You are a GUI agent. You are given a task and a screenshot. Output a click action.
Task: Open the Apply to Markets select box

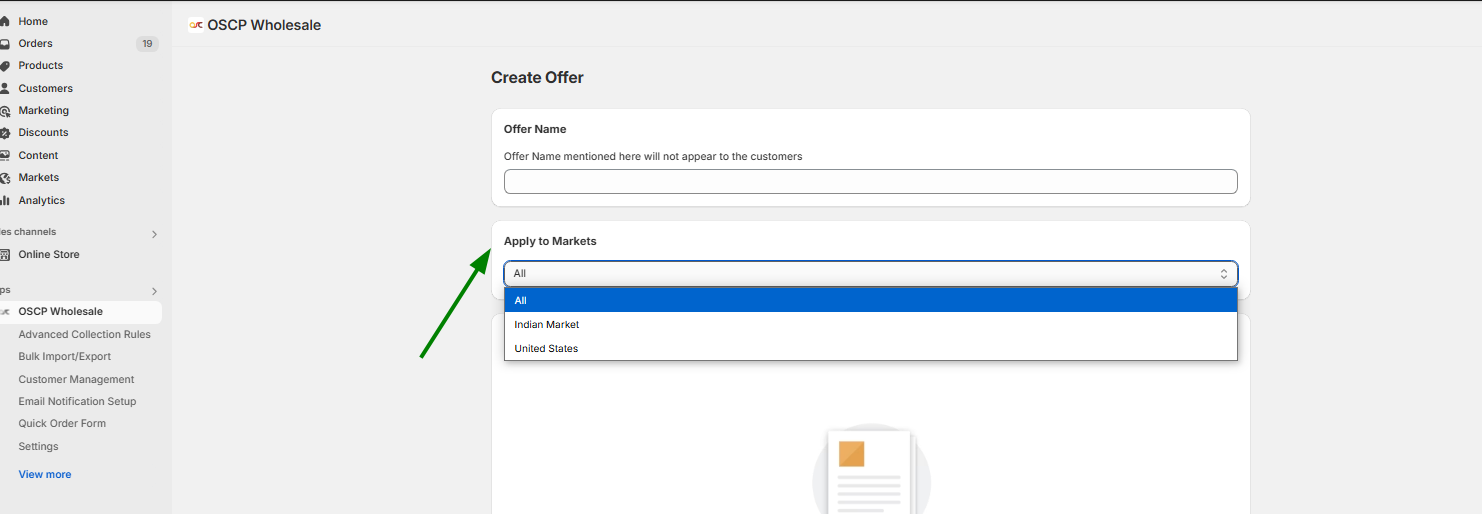(871, 274)
